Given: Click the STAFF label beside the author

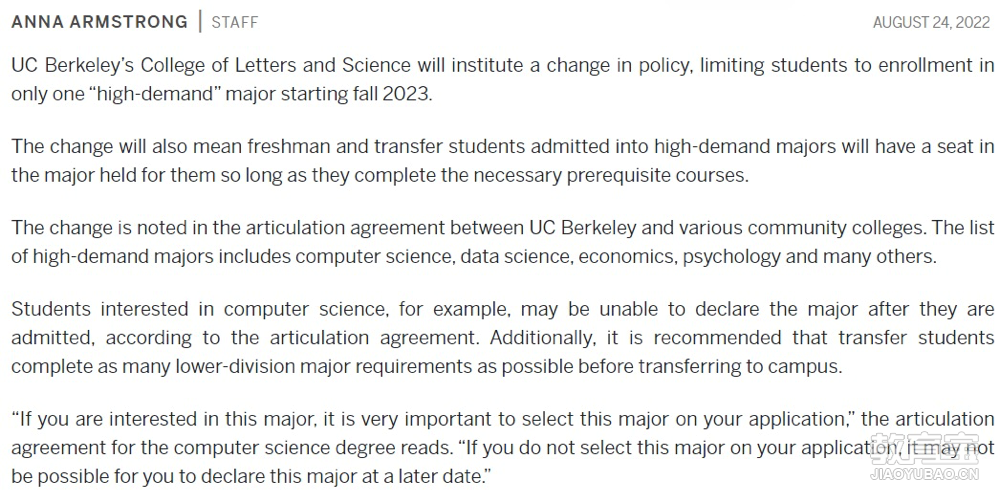Looking at the screenshot, I should pyautogui.click(x=235, y=22).
